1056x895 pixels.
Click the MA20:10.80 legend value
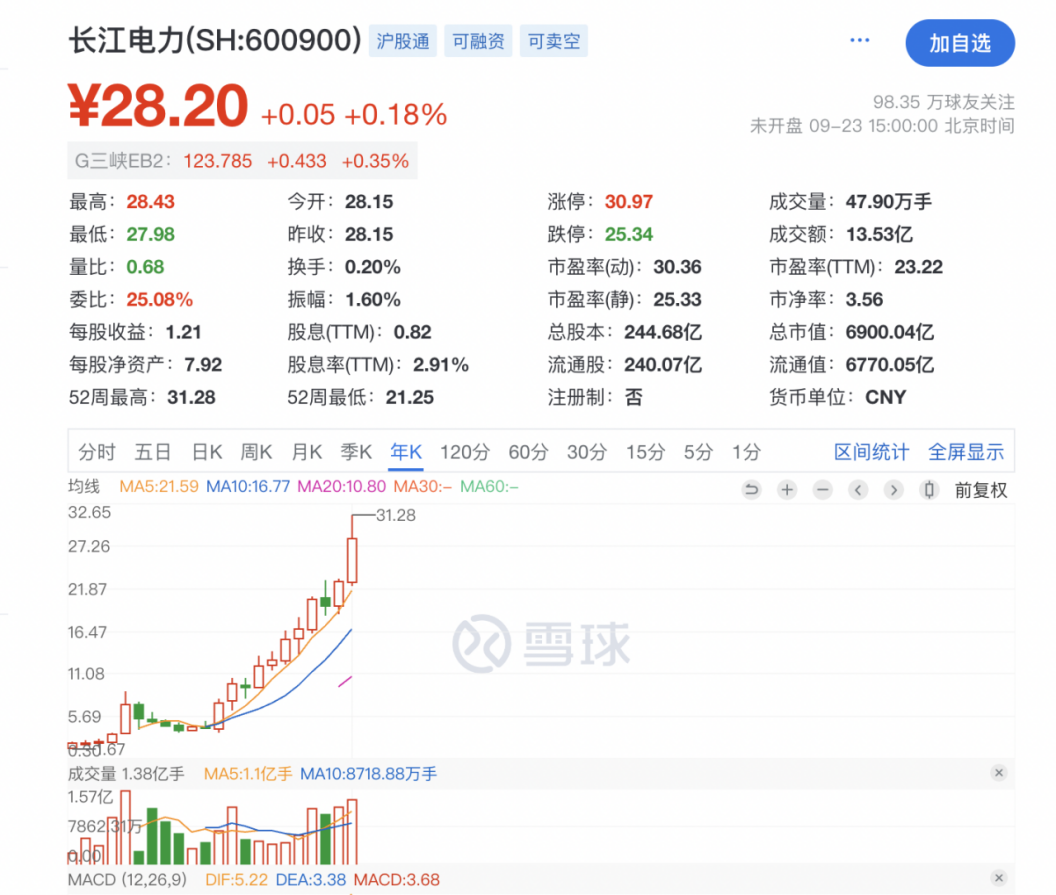341,486
